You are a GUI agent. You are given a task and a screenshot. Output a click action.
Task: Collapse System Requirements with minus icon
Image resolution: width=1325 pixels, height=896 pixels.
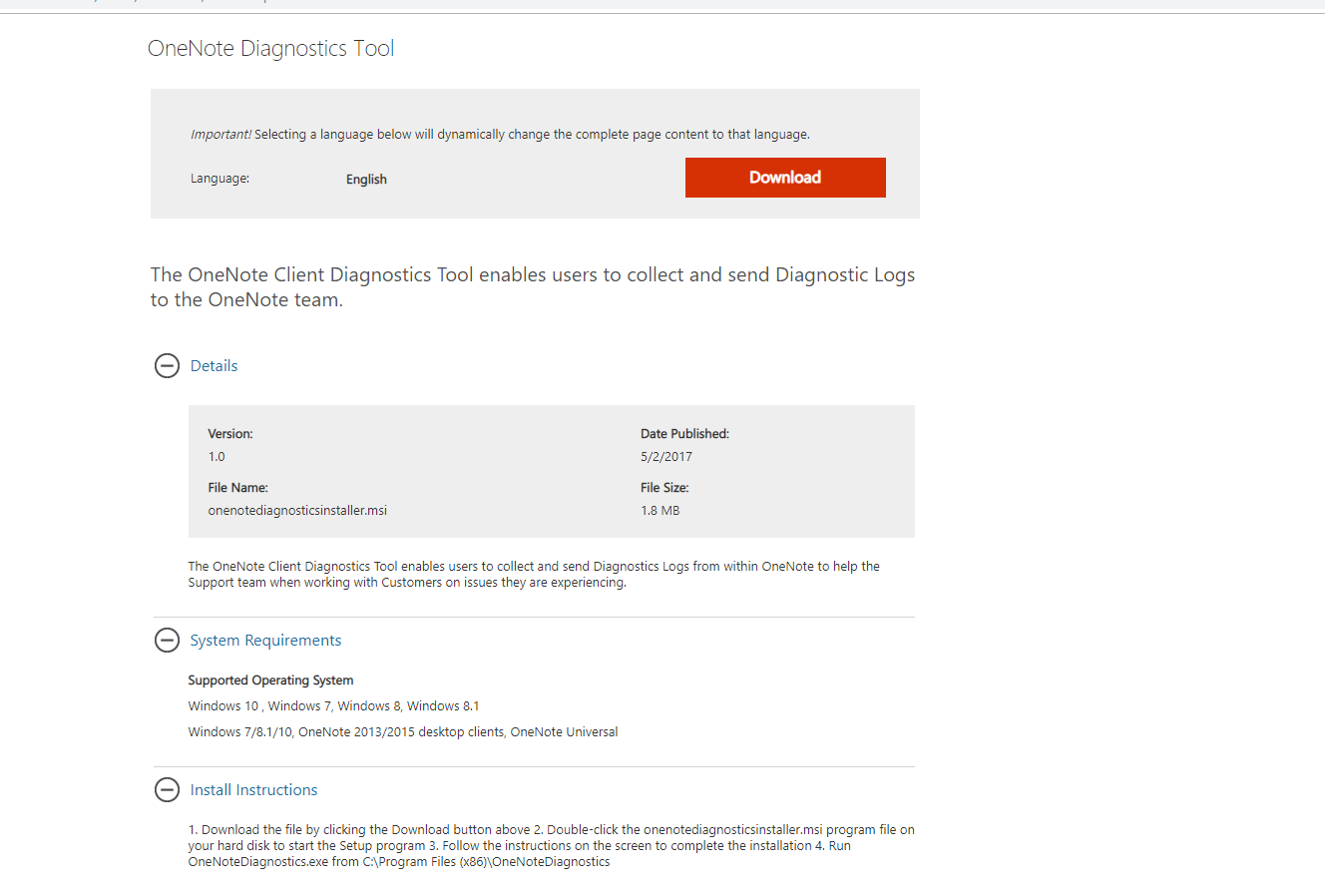(167, 641)
